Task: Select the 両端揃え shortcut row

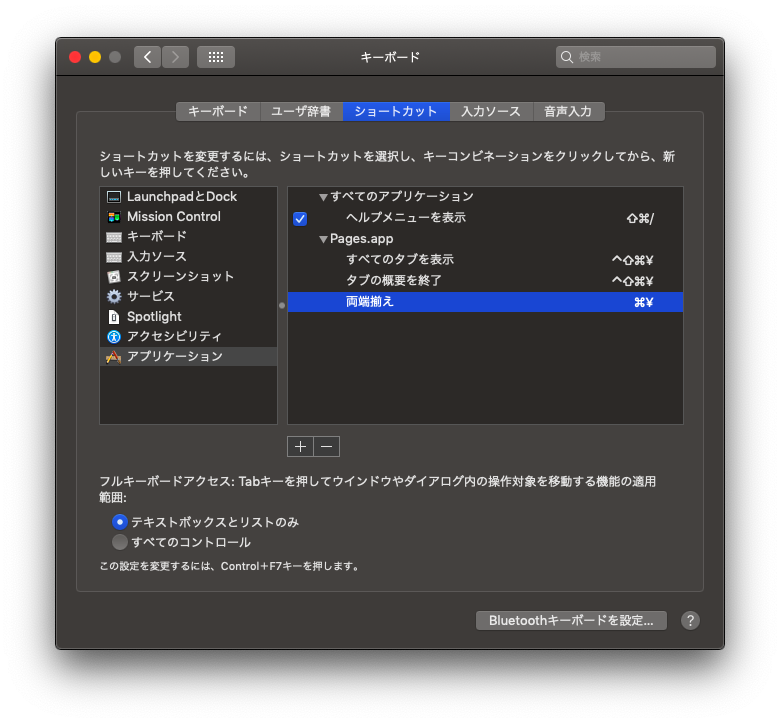Action: pos(485,302)
